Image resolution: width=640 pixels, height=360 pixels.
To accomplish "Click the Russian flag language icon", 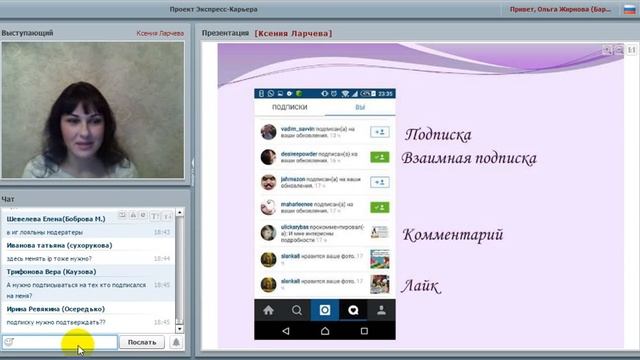I will click(x=629, y=9).
